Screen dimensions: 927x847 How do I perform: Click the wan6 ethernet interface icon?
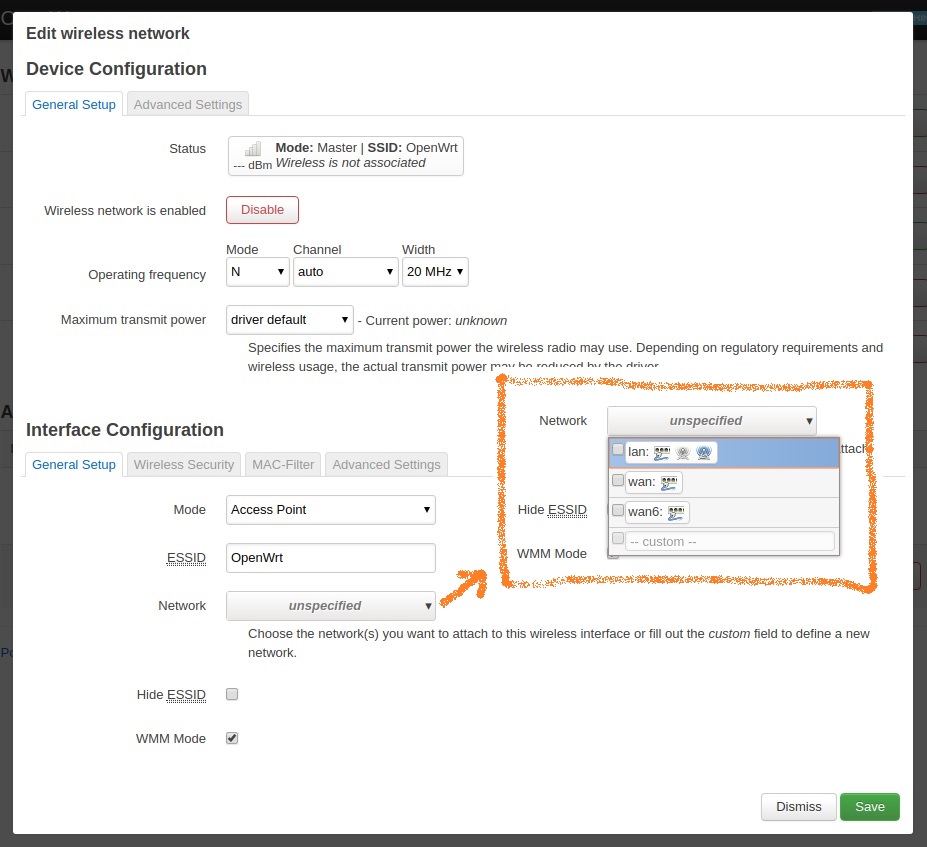click(x=676, y=512)
